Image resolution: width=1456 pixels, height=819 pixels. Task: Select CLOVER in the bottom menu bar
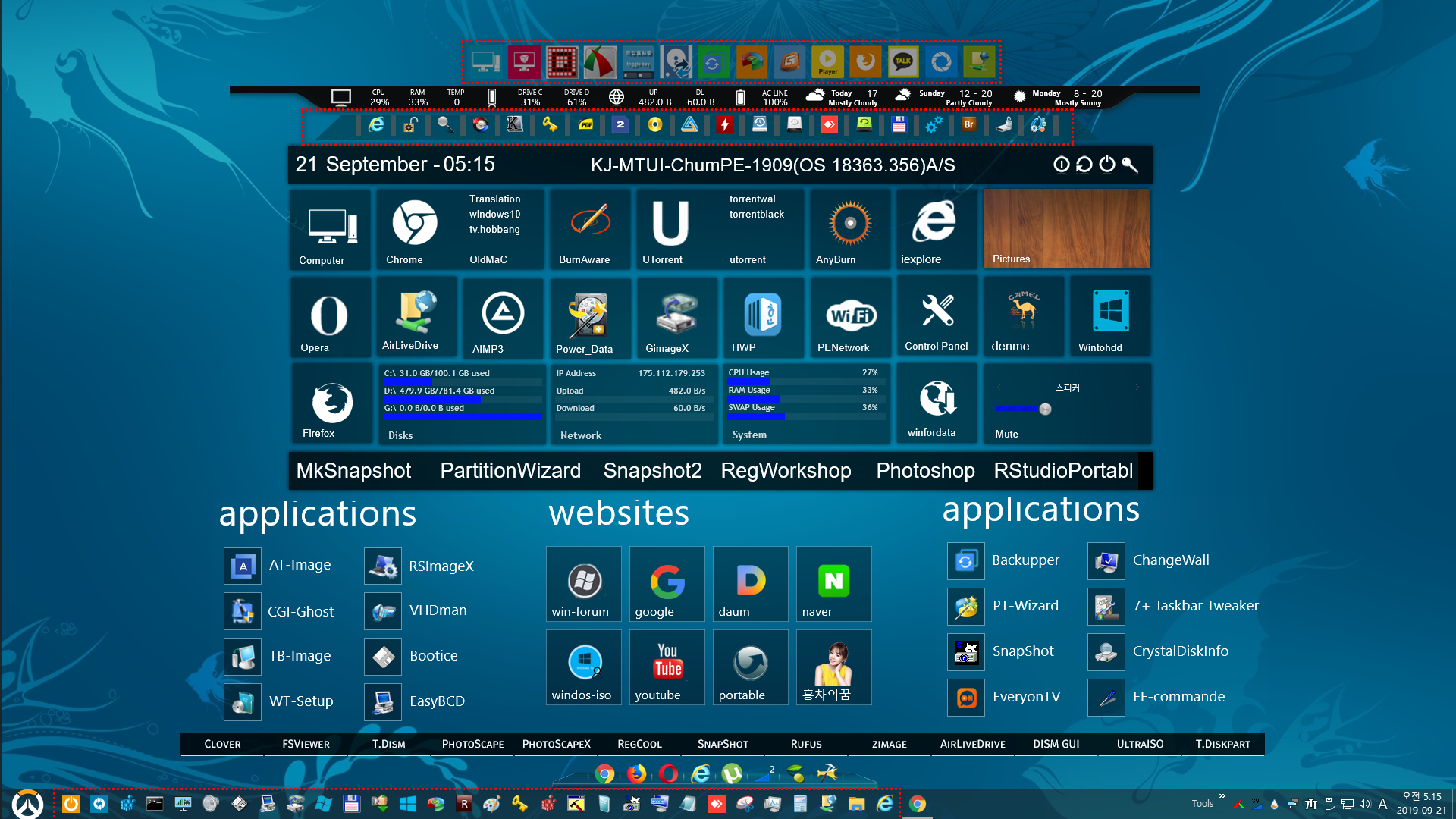click(x=222, y=744)
